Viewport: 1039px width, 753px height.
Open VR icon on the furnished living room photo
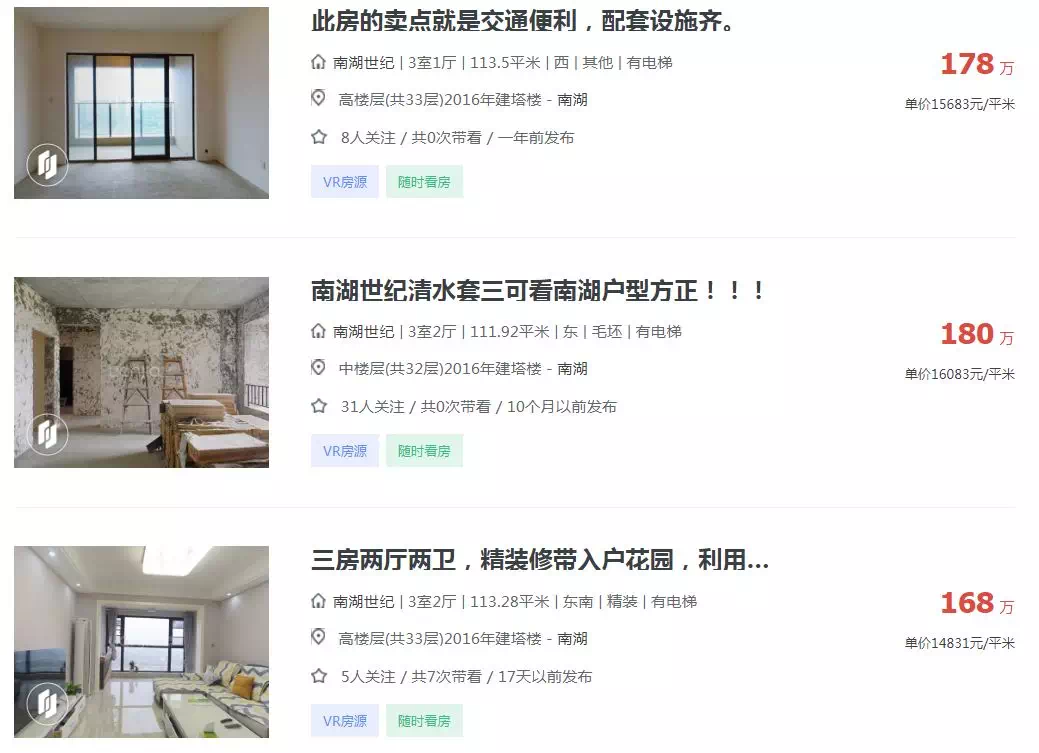tap(47, 703)
